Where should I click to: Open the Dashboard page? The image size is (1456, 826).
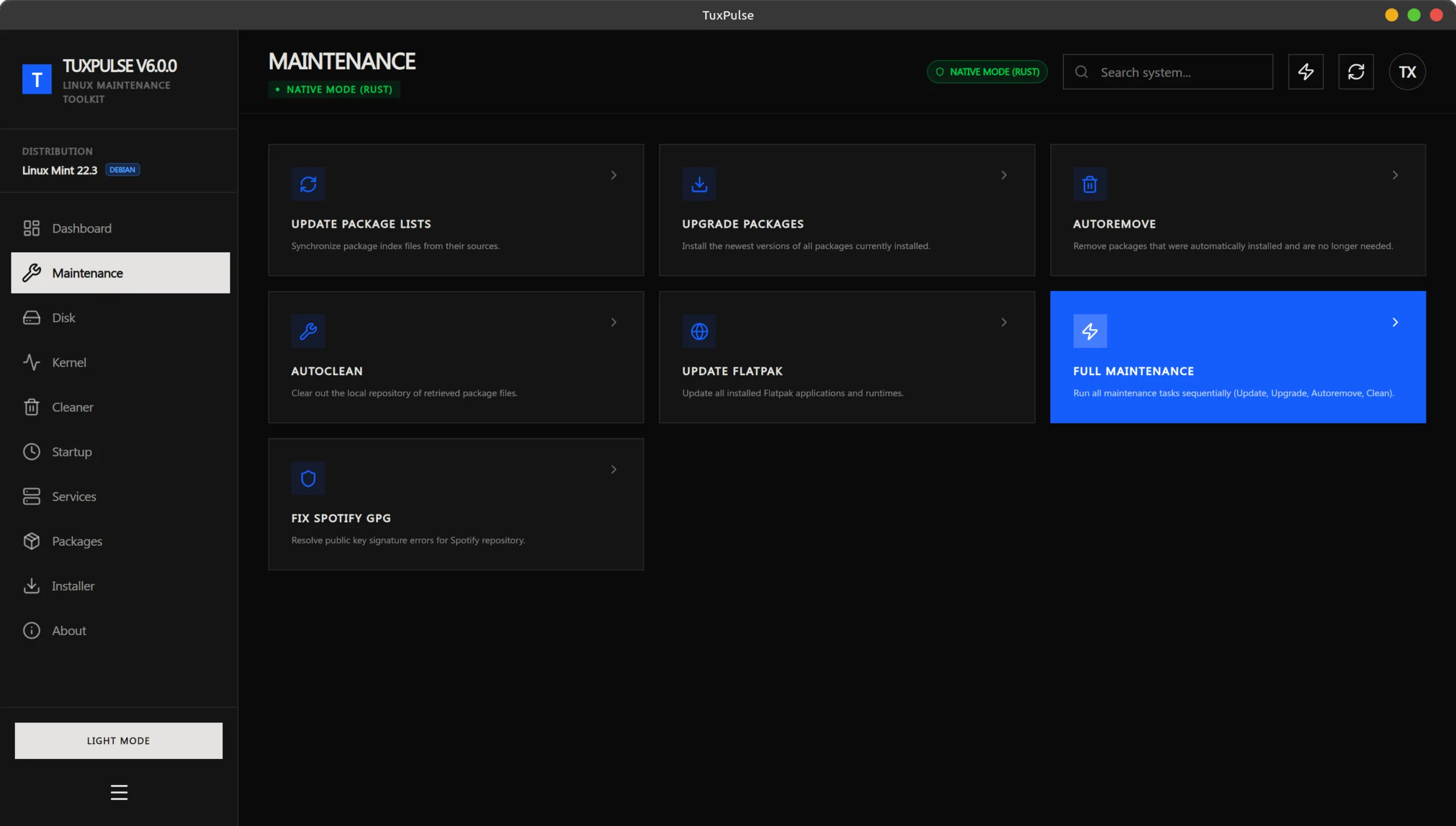pyautogui.click(x=81, y=228)
